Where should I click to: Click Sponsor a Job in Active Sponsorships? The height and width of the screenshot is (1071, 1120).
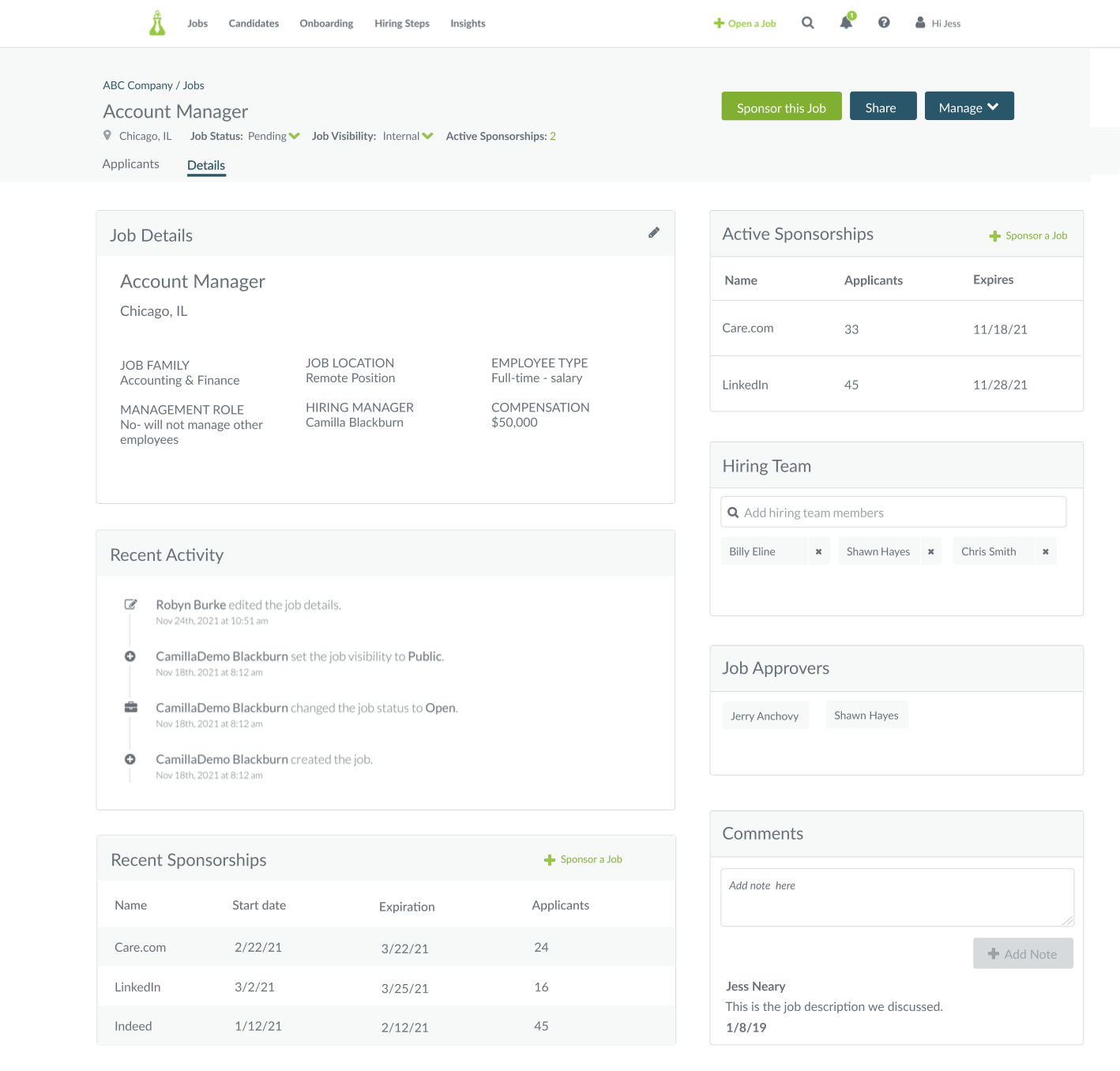[x=1028, y=235]
